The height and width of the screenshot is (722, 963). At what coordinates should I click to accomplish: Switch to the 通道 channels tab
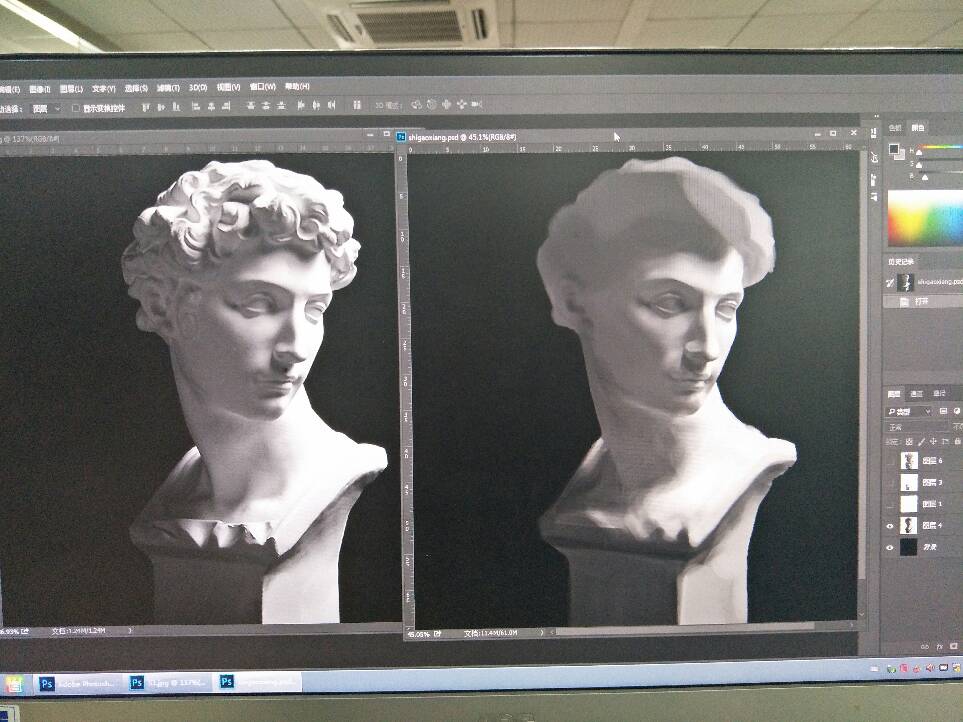coord(916,394)
